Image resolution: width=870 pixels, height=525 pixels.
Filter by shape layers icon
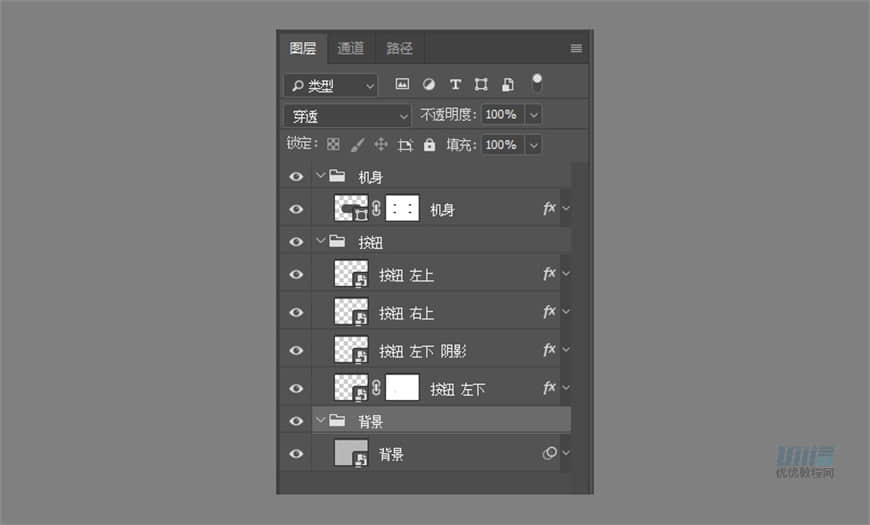[x=481, y=84]
